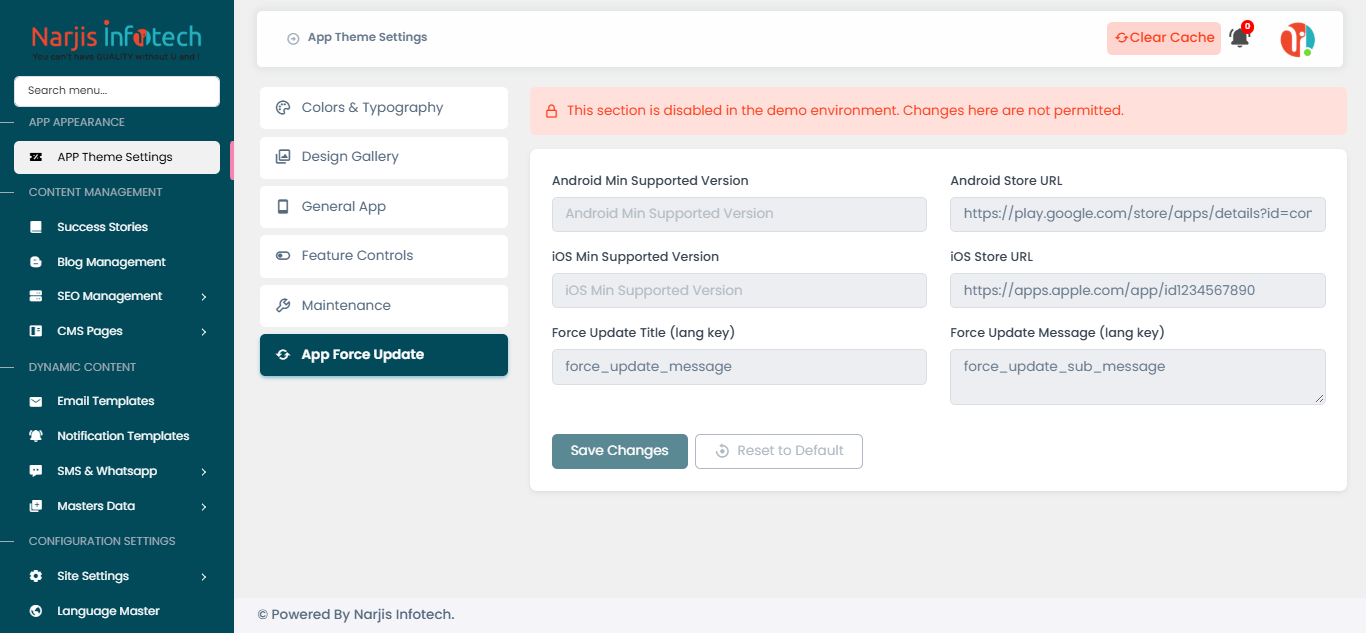Viewport: 1366px width, 633px height.
Task: Open Language Master in the sidebar
Action: pyautogui.click(x=117, y=611)
